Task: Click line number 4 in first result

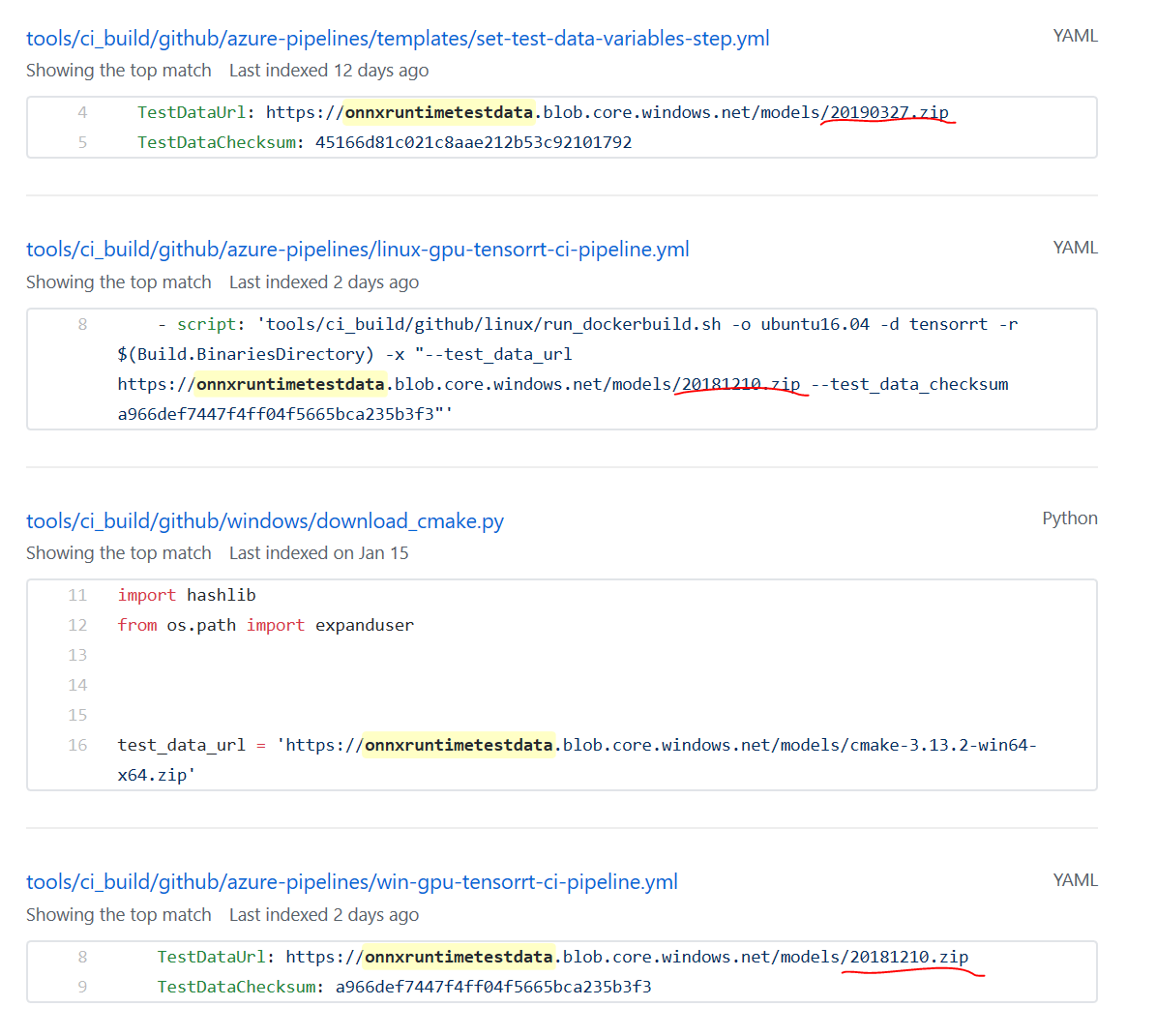Action: (82, 112)
